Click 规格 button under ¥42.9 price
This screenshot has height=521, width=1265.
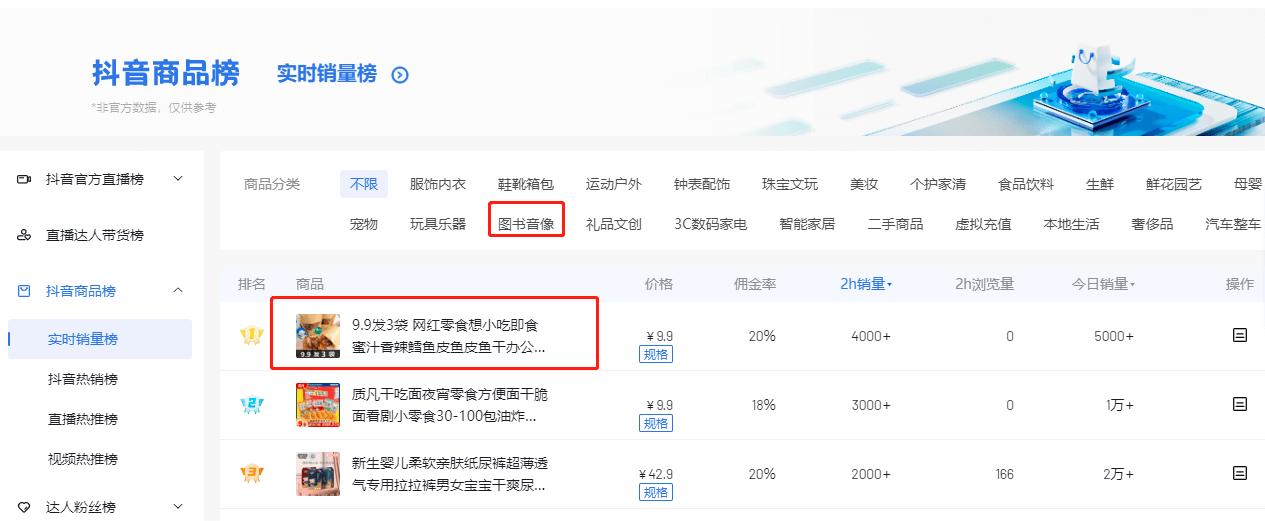tap(656, 492)
